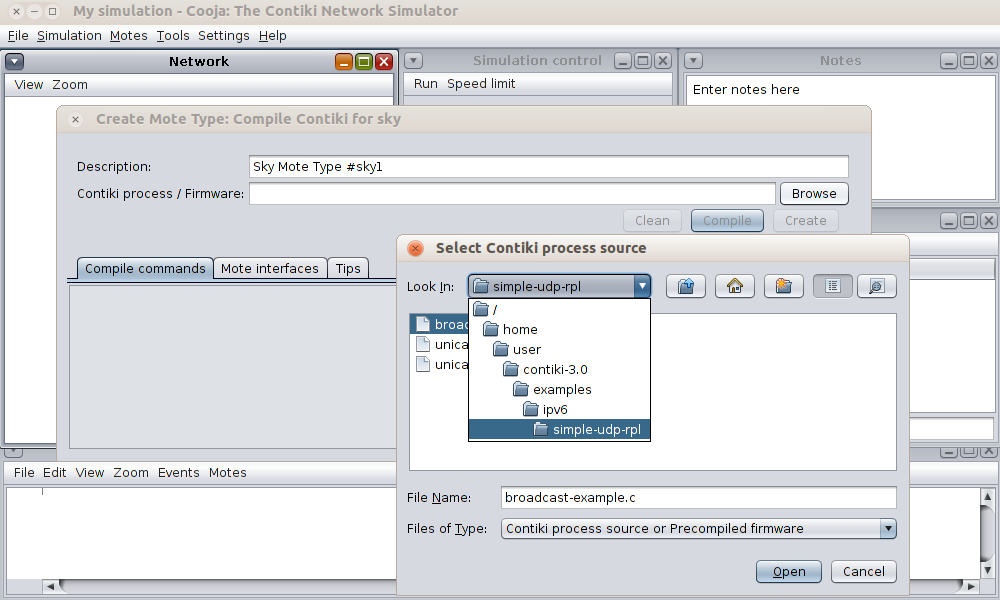Screen dimensions: 1000x600
Task: Switch file chooser to Details view
Action: (x=877, y=286)
